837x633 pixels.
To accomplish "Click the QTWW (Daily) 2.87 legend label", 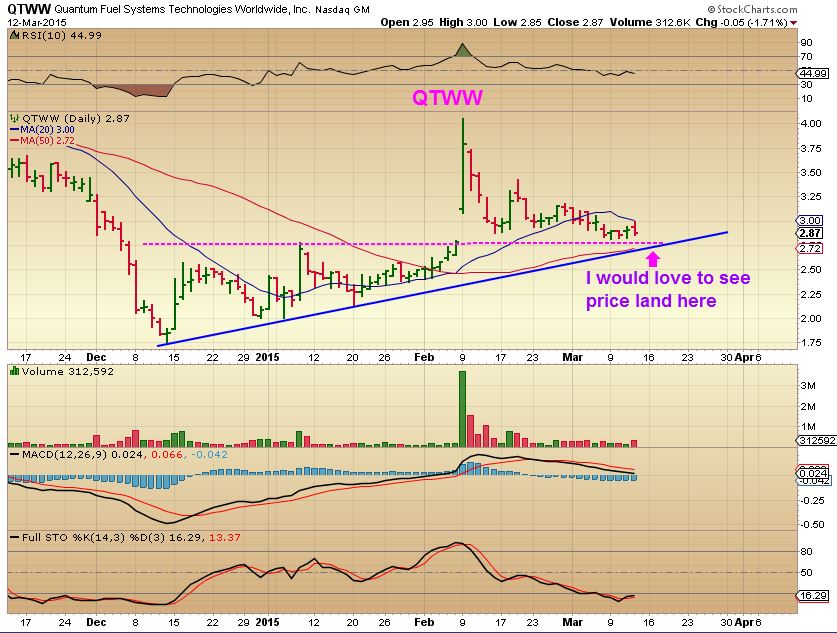I will coord(75,118).
